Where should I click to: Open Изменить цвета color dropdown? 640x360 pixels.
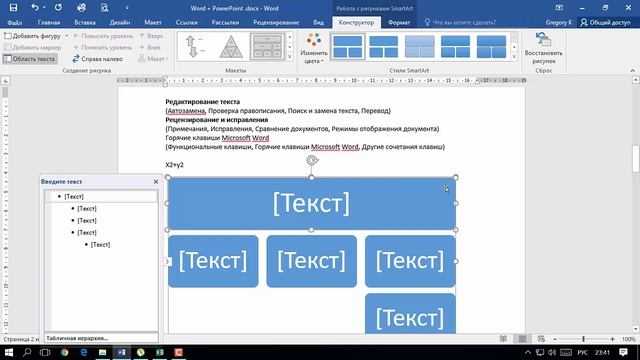pos(313,48)
